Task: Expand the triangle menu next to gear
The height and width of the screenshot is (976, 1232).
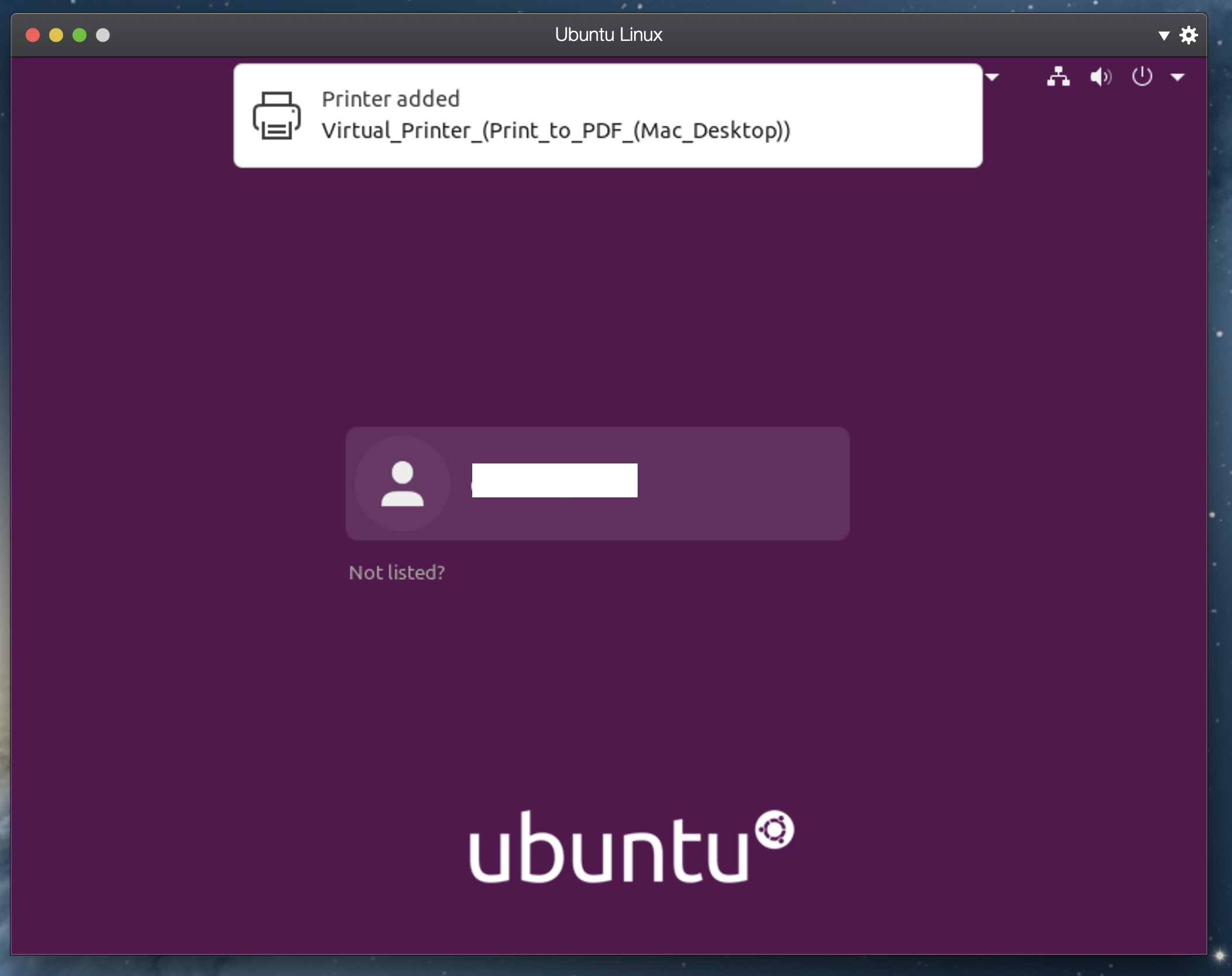Action: click(x=1164, y=36)
